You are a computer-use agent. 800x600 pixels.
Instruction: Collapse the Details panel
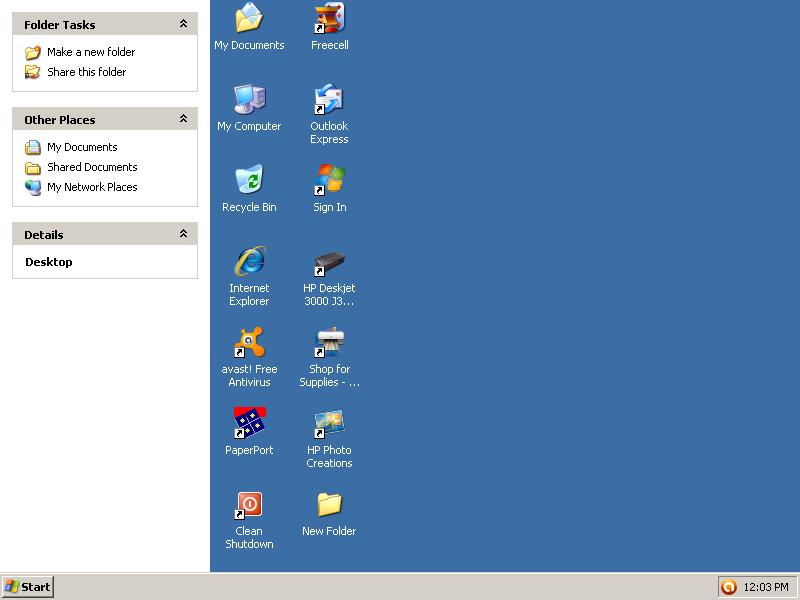(x=183, y=233)
